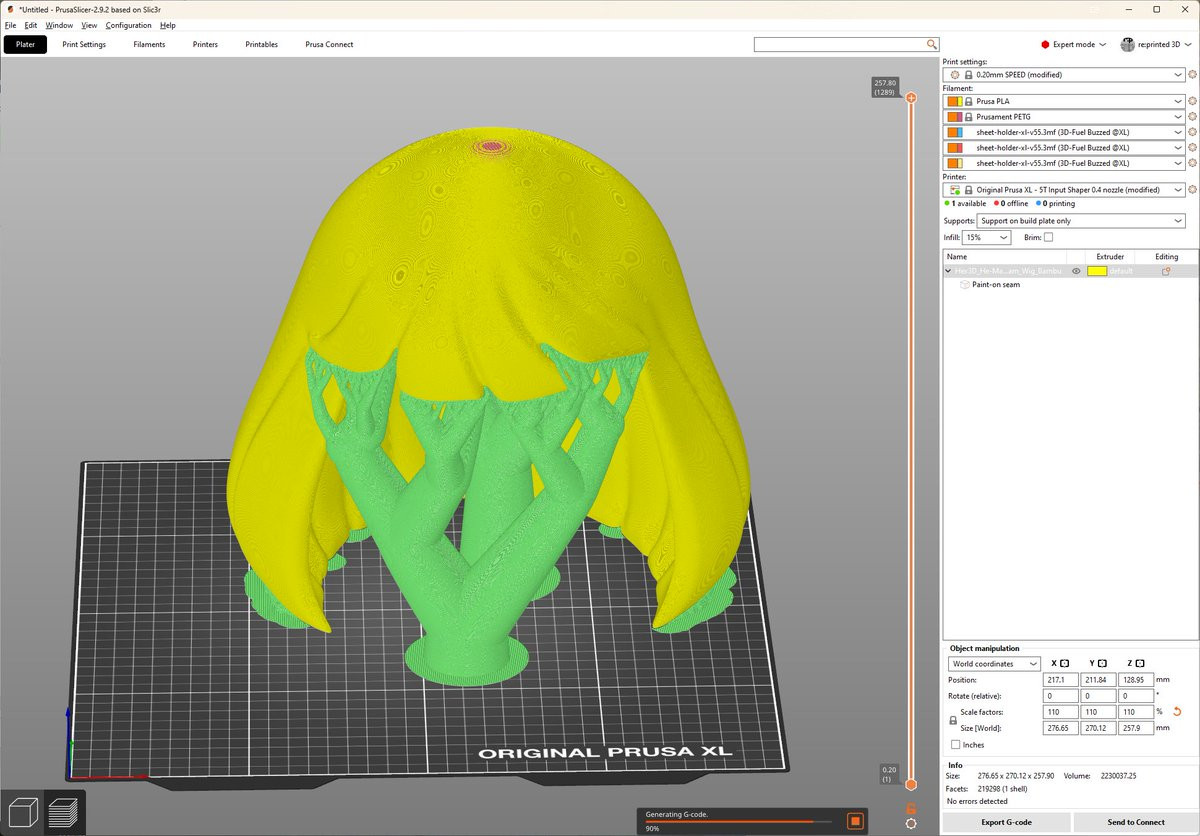Click object editing icon in Editing column
The height and width of the screenshot is (836, 1200).
point(1166,271)
